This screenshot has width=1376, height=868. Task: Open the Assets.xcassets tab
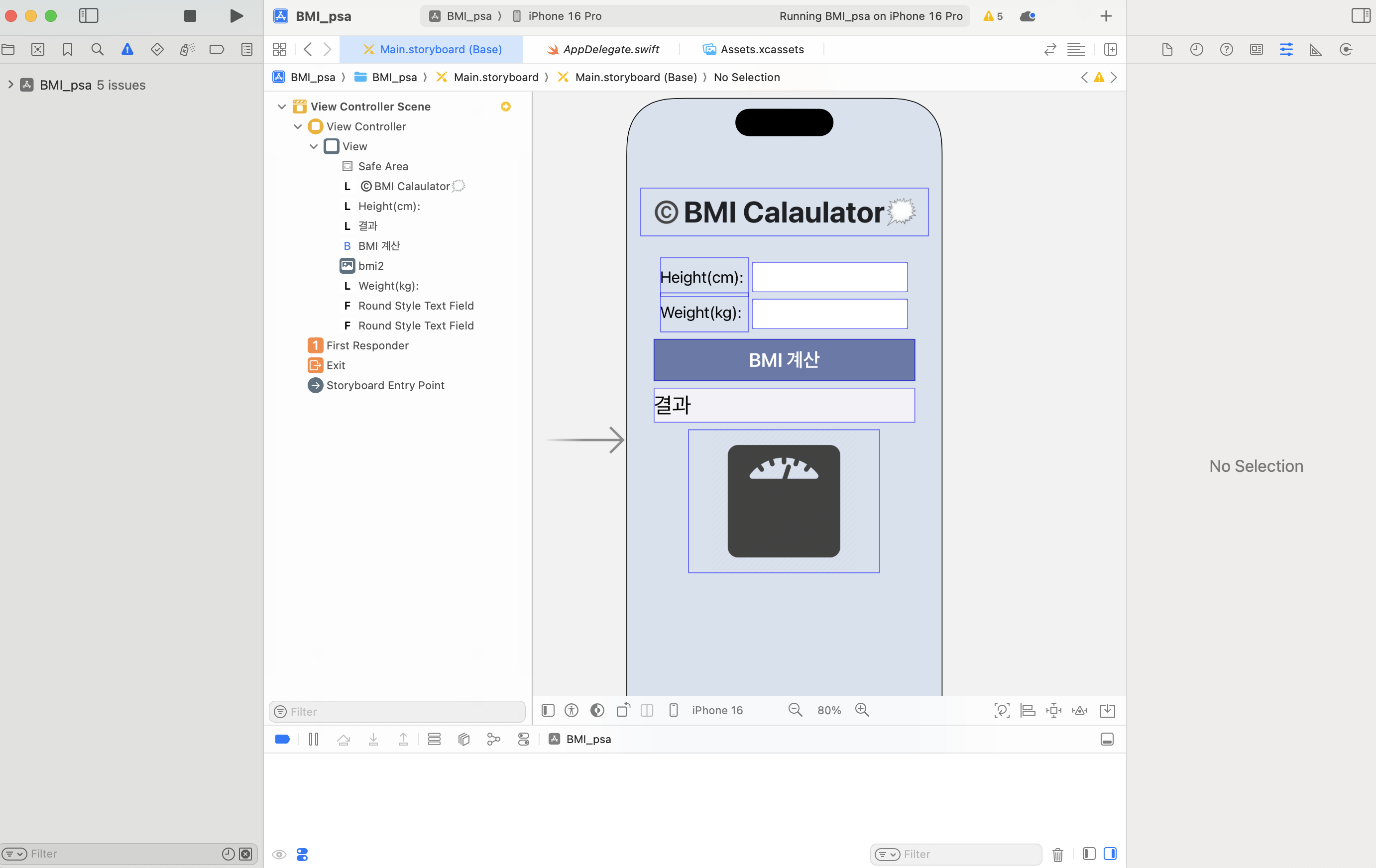pos(761,50)
